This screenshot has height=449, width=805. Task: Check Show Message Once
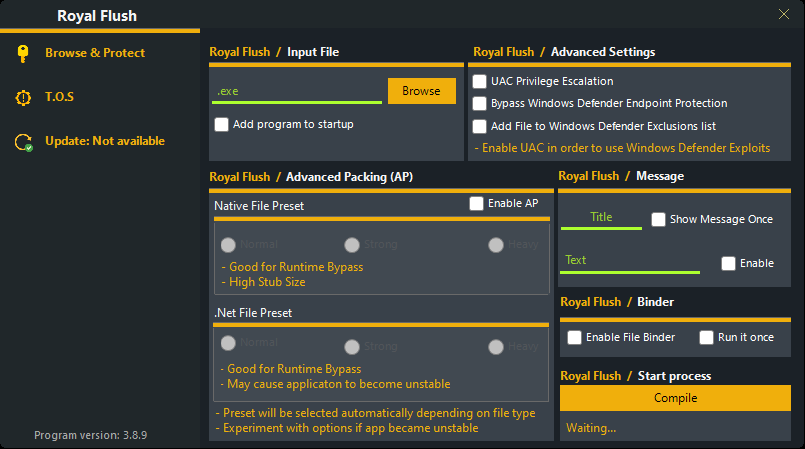click(658, 220)
